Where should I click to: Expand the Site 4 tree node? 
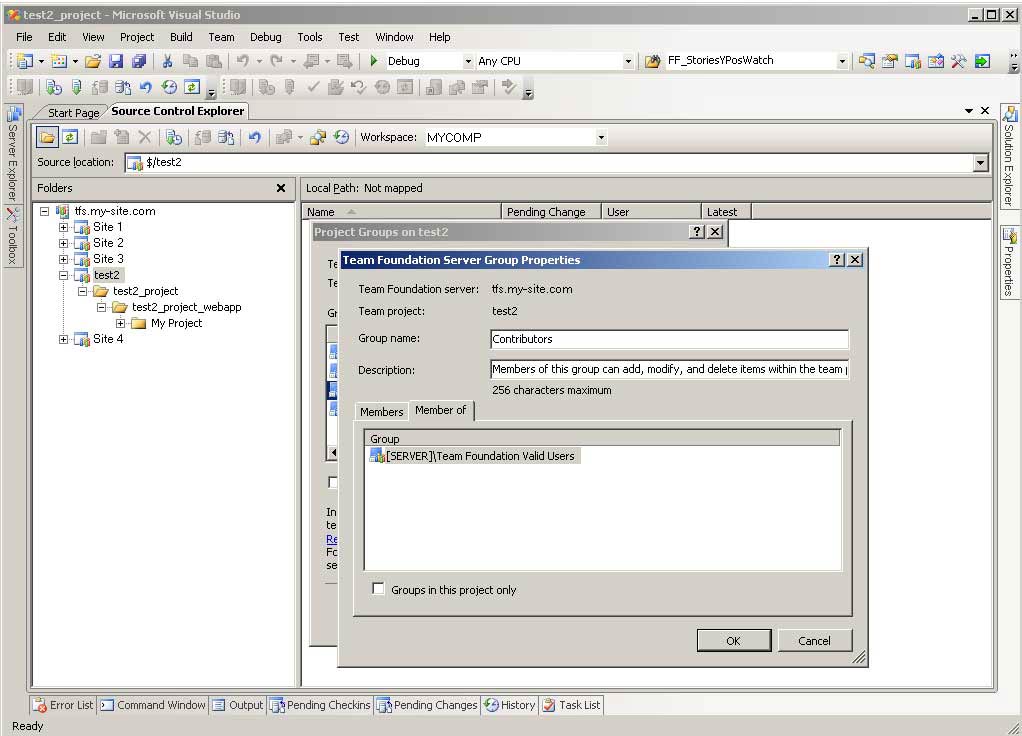pyautogui.click(x=63, y=340)
